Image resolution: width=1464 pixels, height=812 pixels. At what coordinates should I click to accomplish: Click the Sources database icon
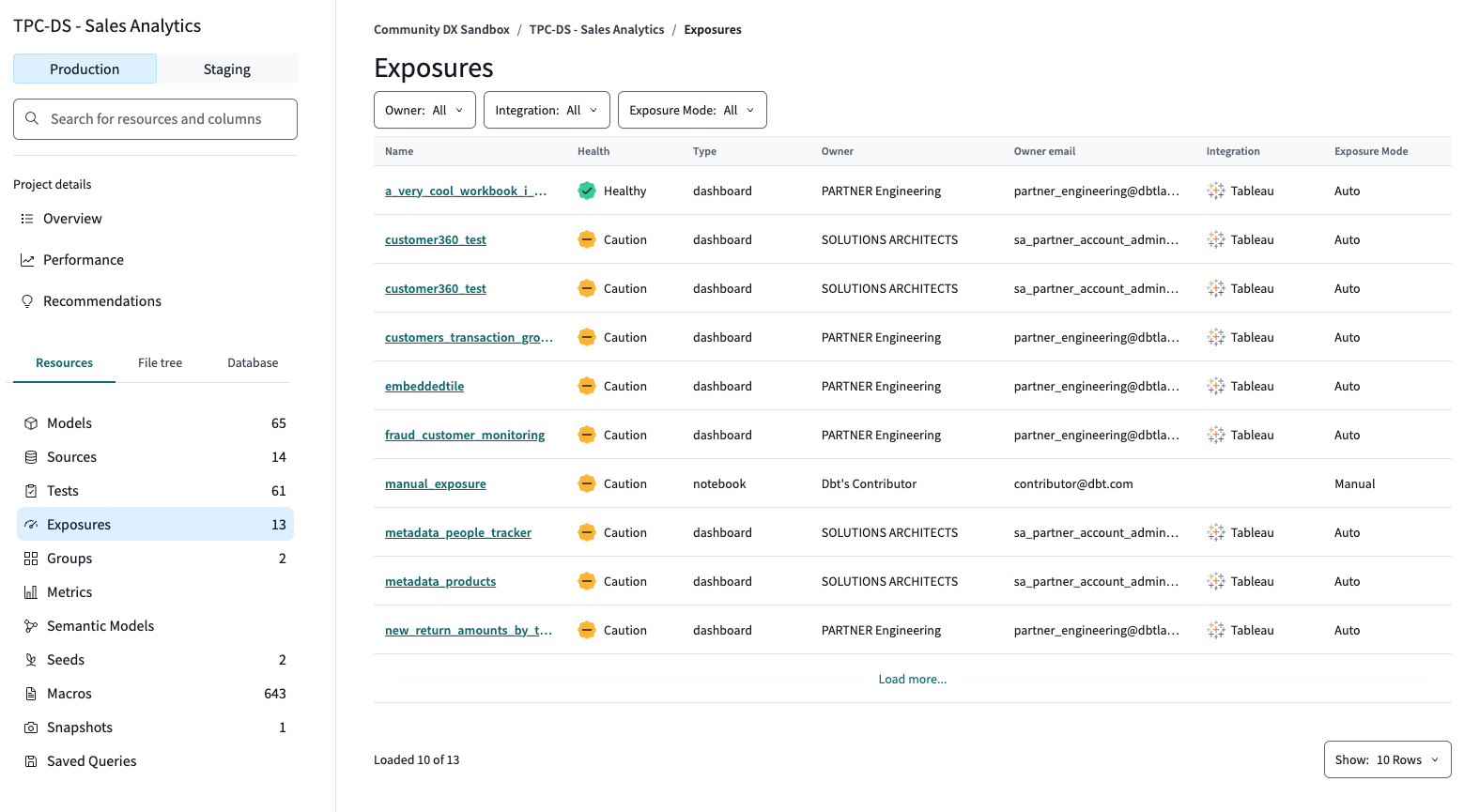[29, 456]
